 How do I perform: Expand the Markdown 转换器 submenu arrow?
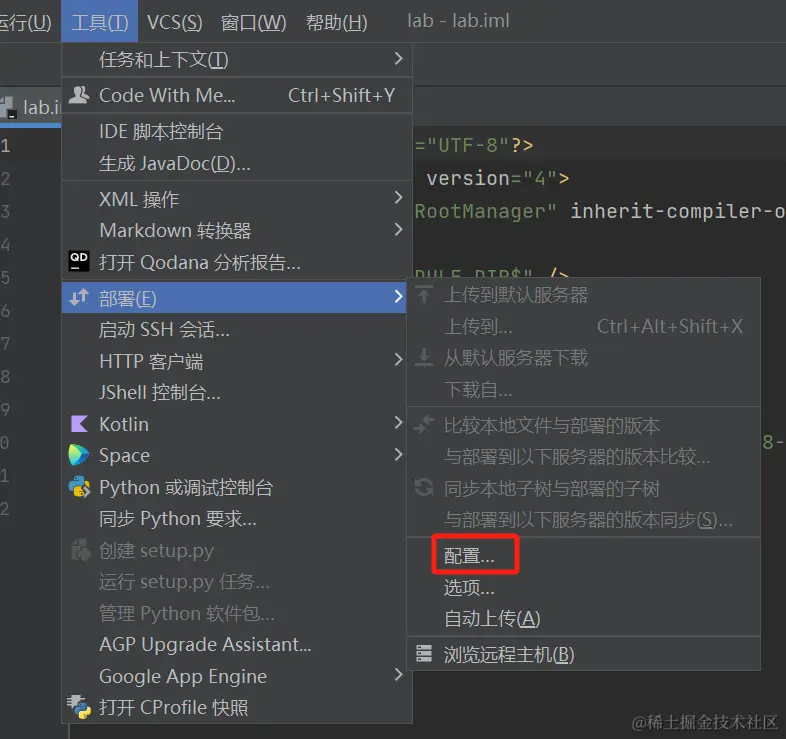(399, 230)
